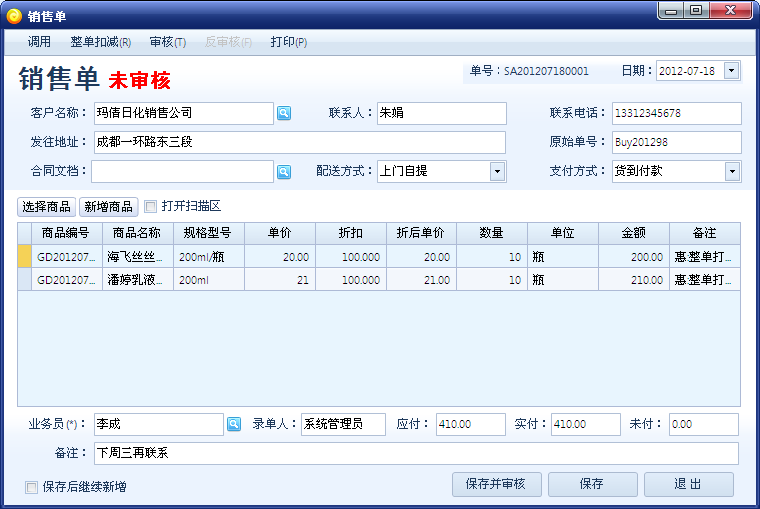Minimize the 销售单 window

click(x=671, y=11)
